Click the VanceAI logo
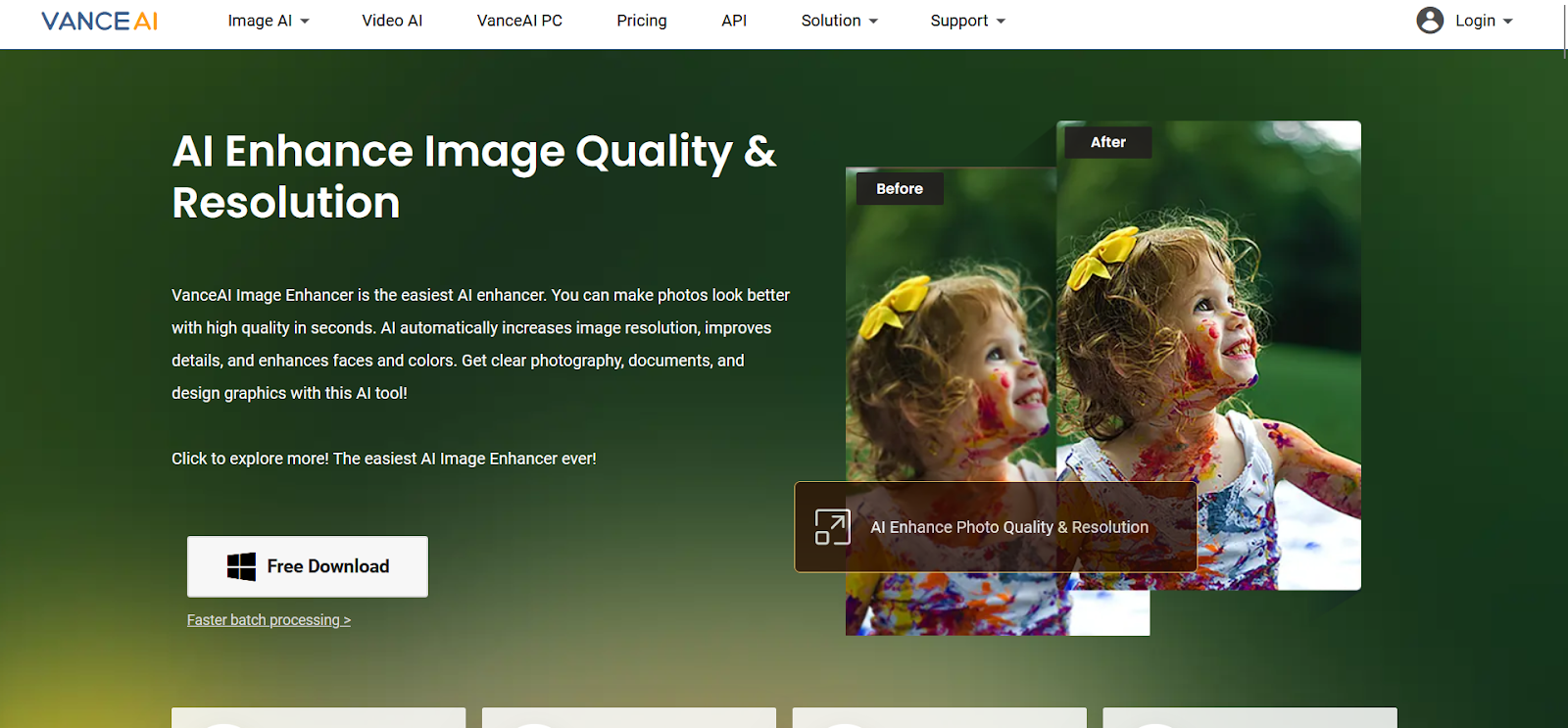1568x728 pixels. 99,21
